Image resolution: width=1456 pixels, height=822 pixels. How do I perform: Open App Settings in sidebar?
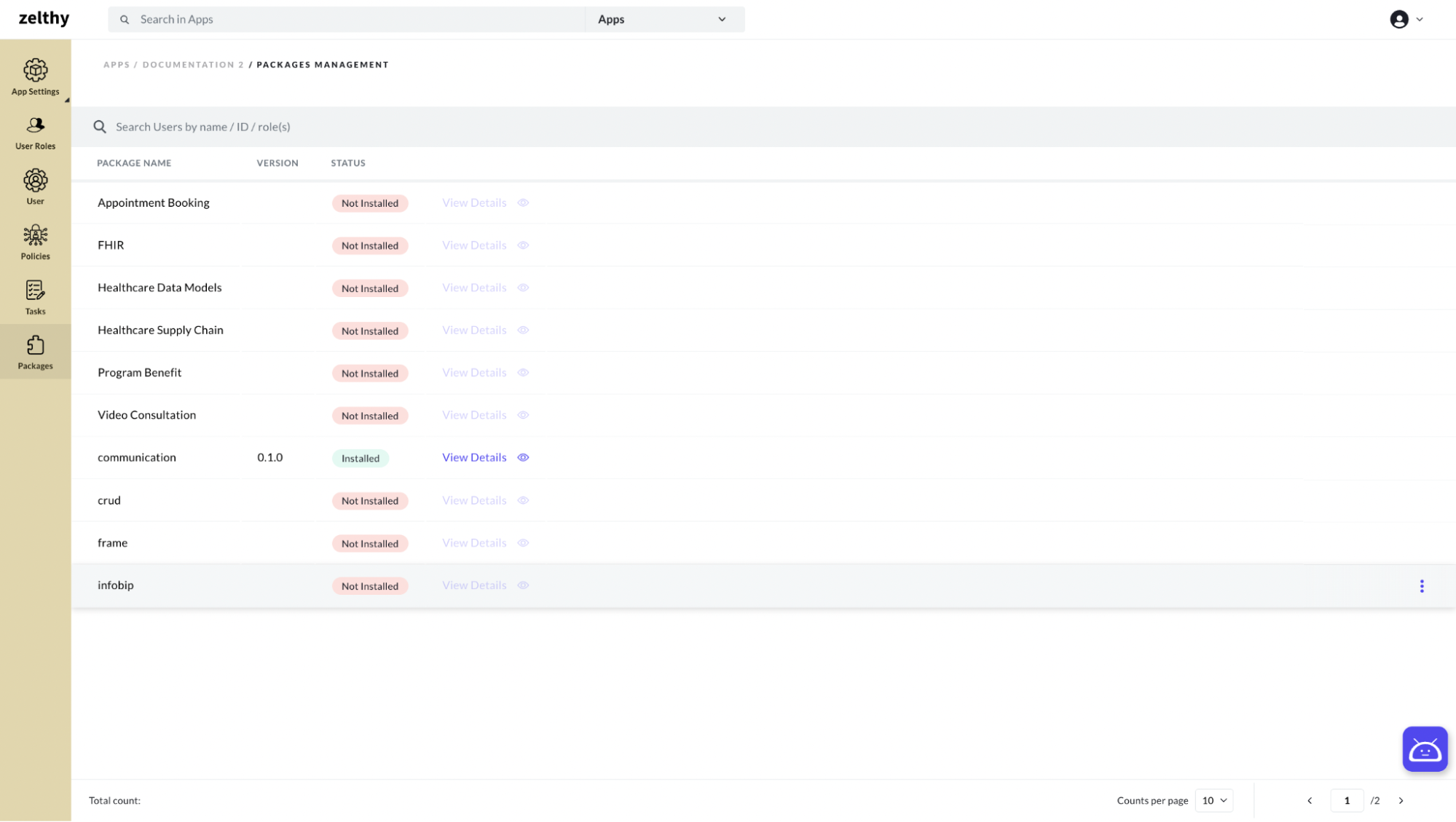click(35, 76)
